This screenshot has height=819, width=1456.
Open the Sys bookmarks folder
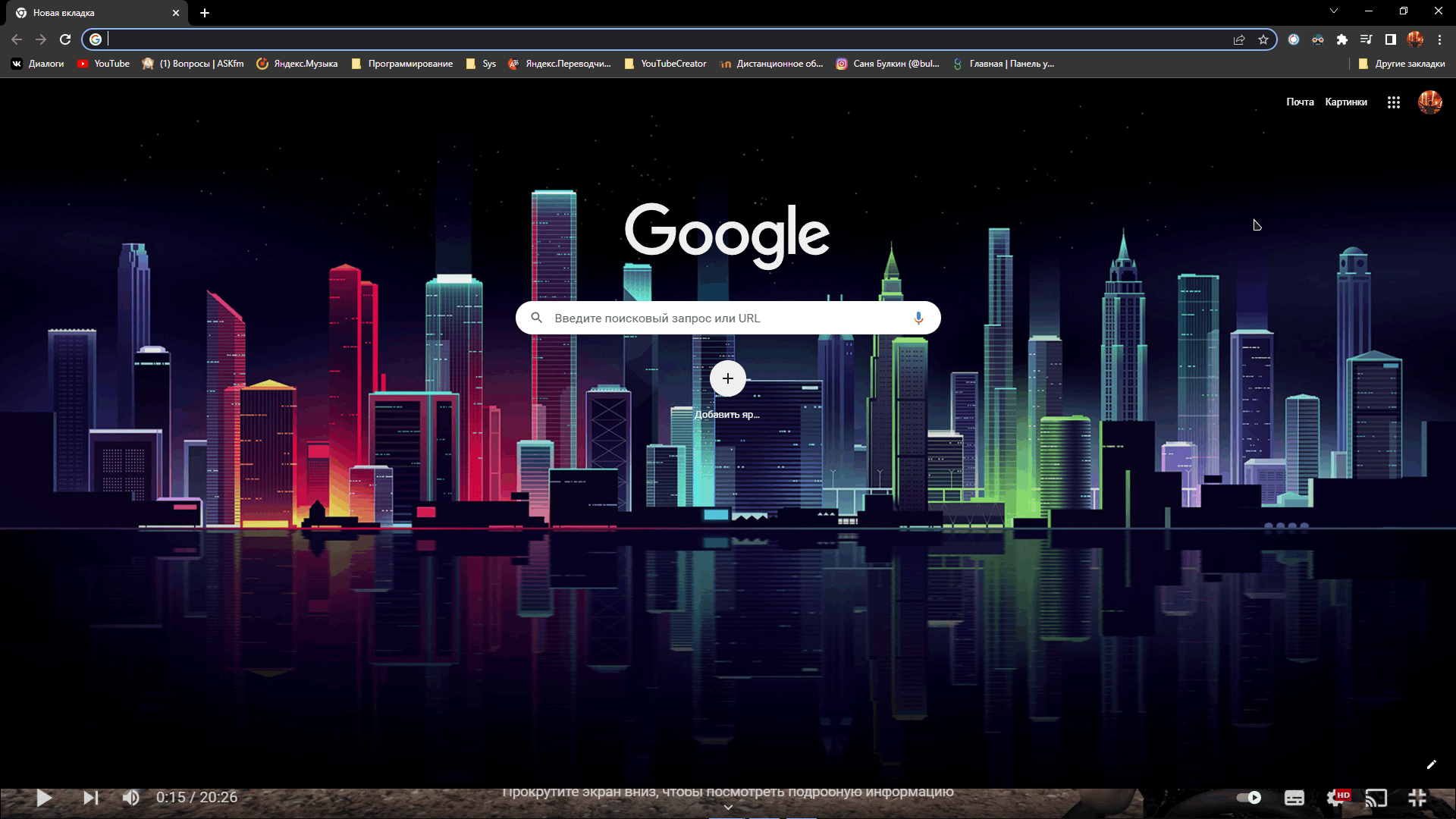481,64
